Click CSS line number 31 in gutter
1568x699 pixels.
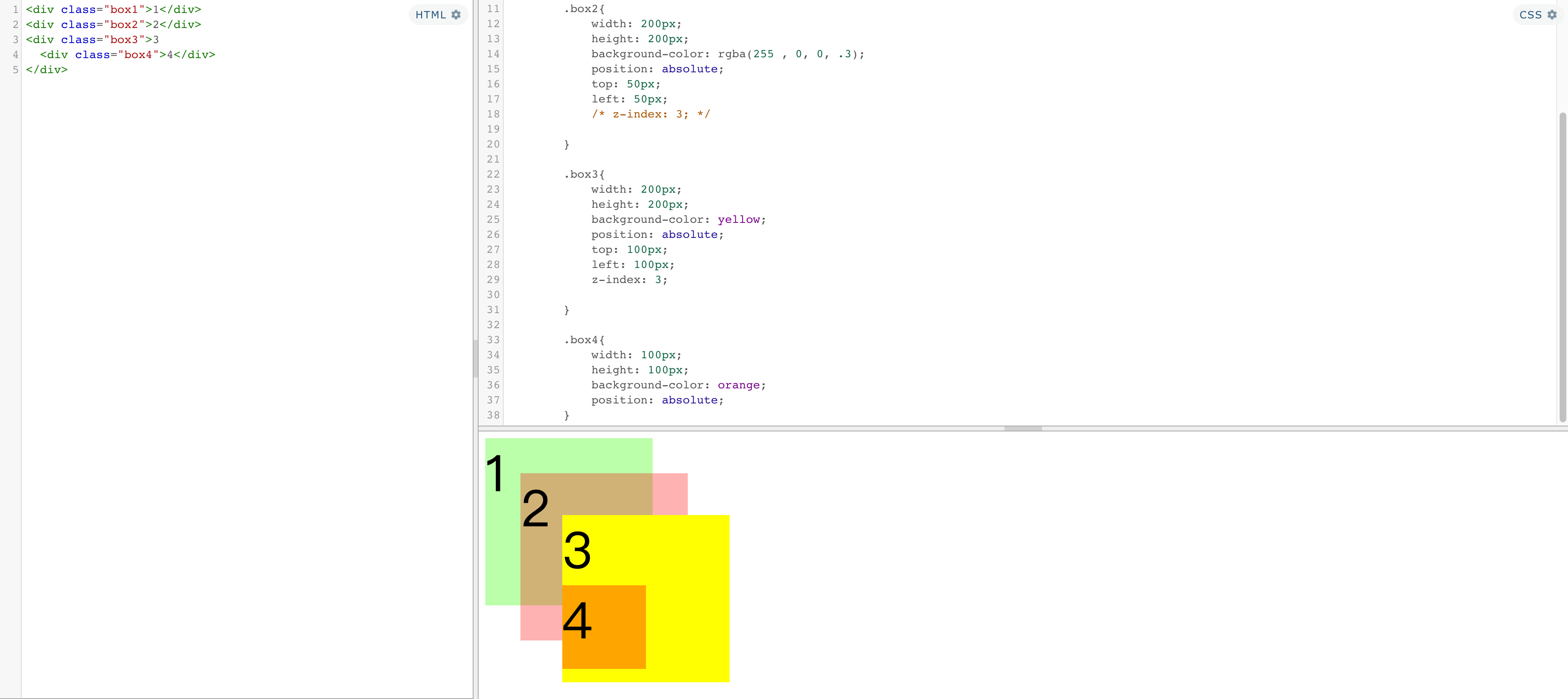(x=493, y=310)
